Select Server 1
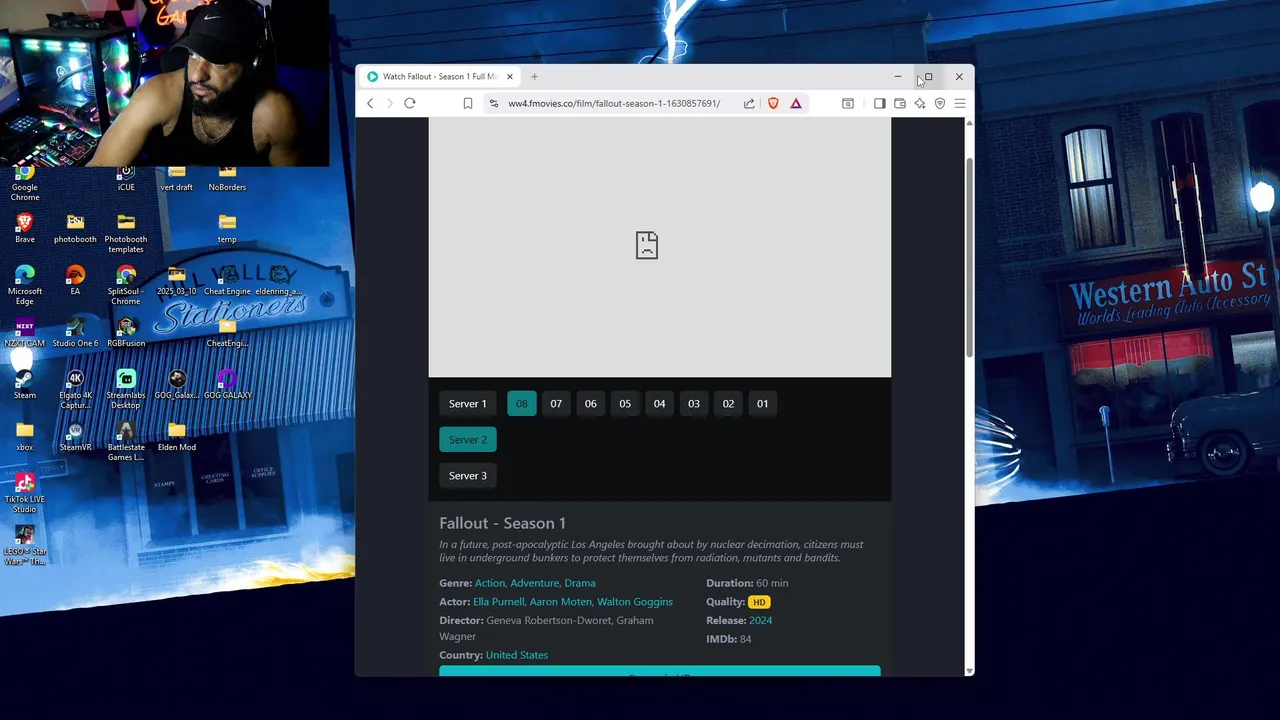The image size is (1280, 720). click(x=468, y=404)
